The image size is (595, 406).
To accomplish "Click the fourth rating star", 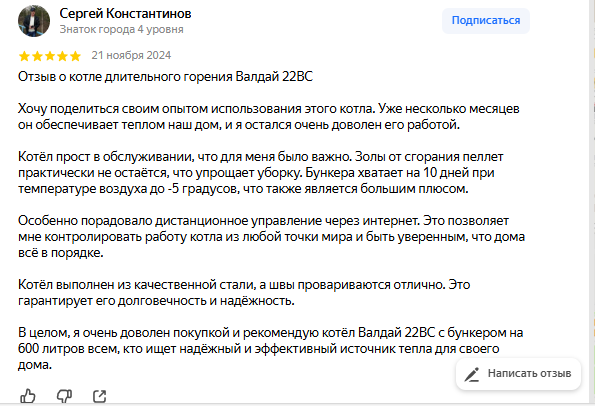I will pyautogui.click(x=63, y=56).
